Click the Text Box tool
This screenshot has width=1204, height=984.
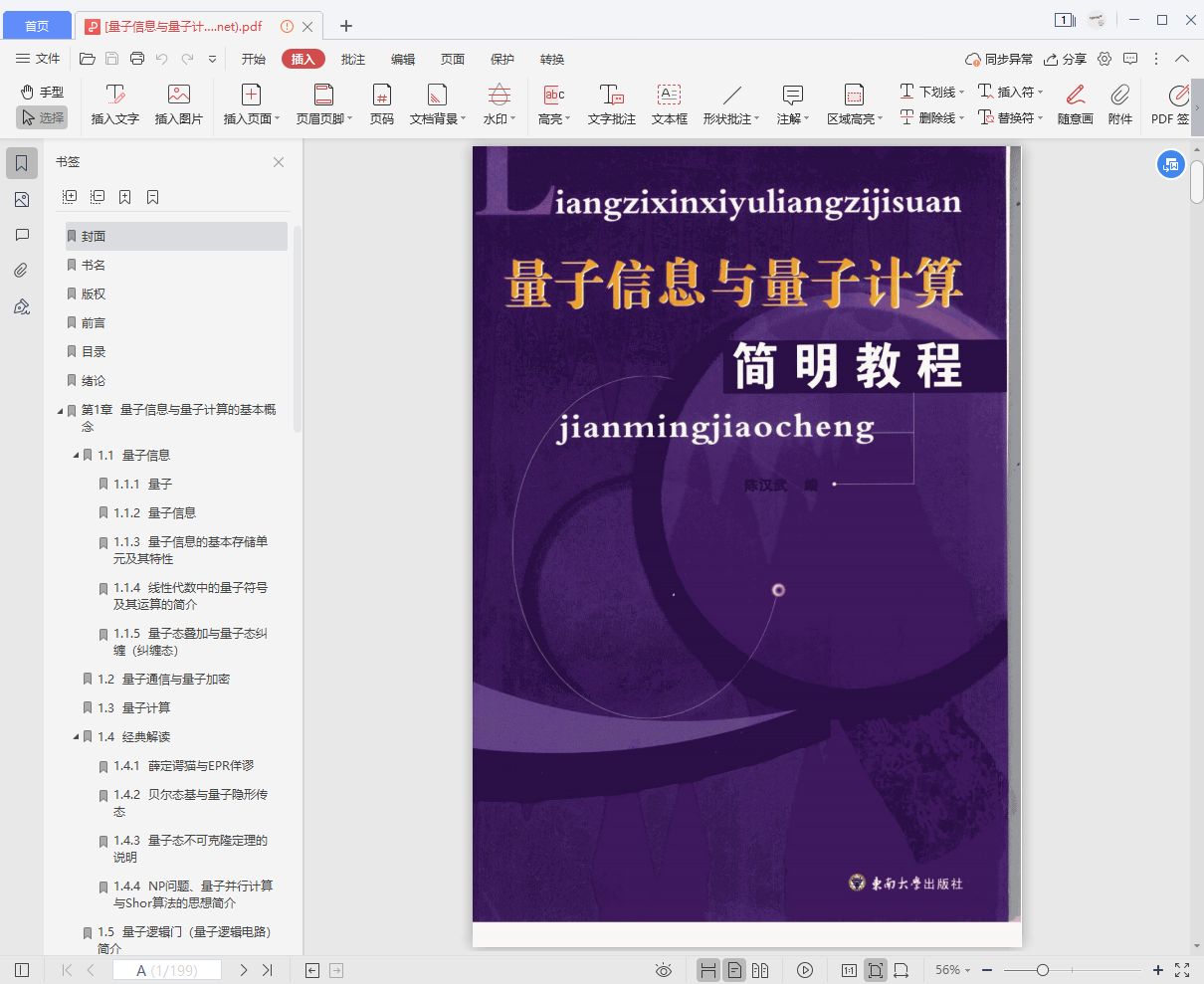pos(670,104)
